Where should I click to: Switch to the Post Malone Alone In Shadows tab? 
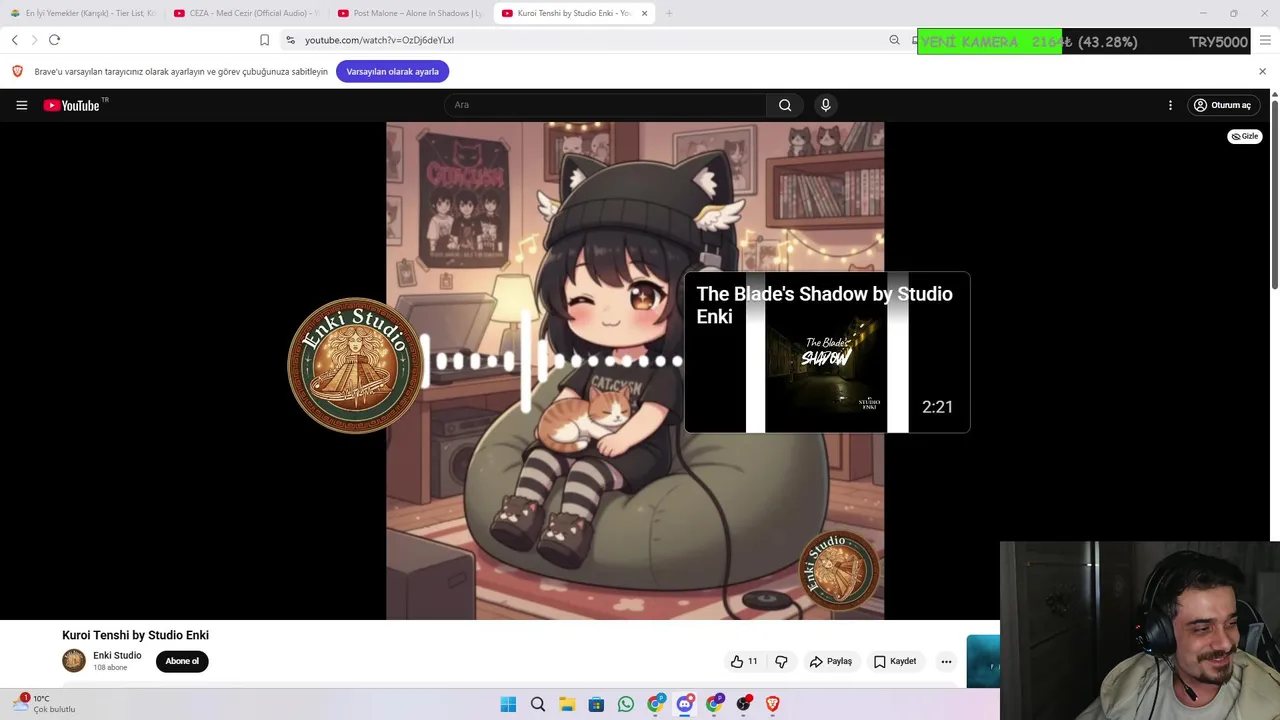411,13
